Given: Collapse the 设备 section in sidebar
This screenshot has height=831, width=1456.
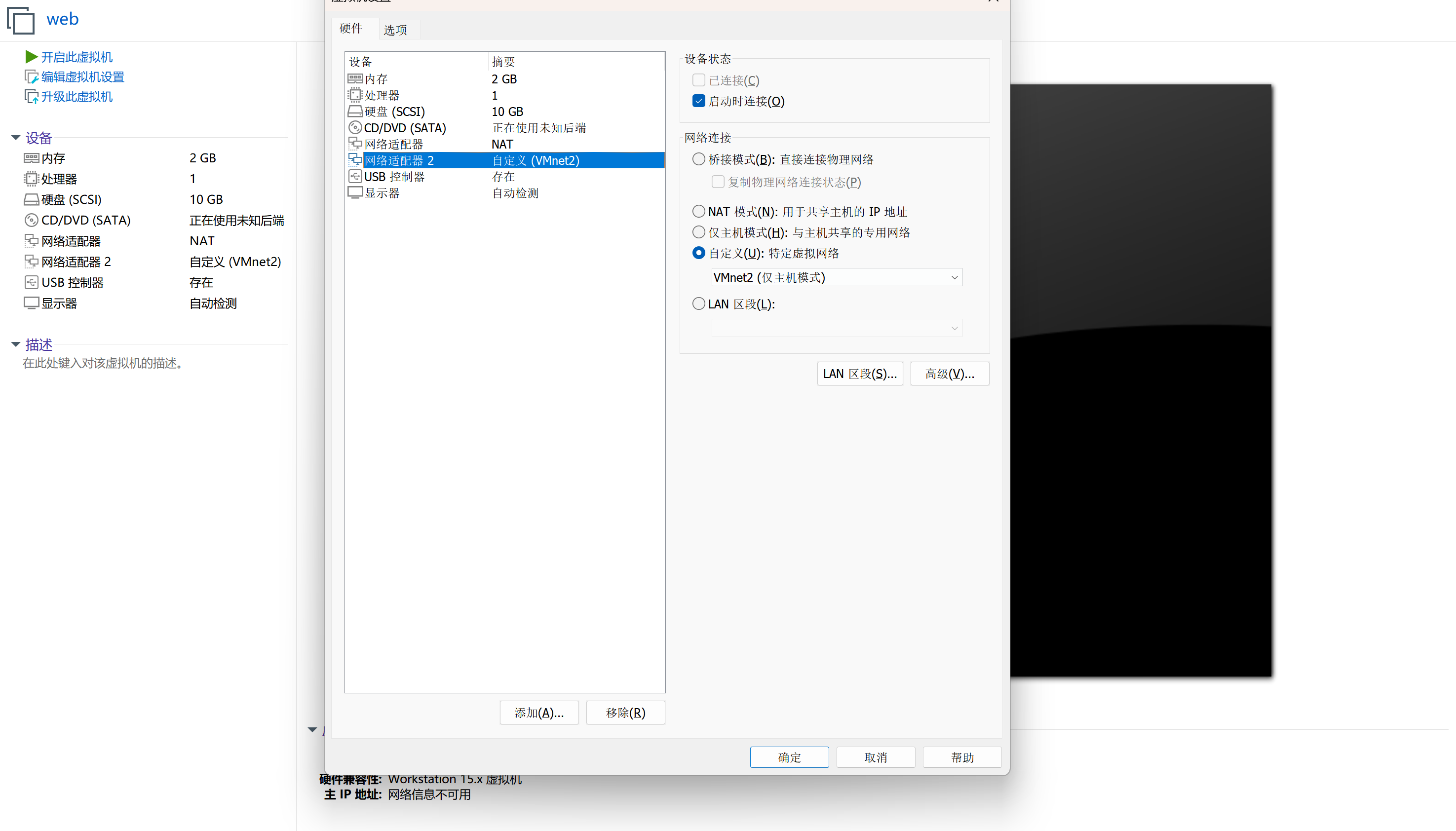Looking at the screenshot, I should 16,138.
